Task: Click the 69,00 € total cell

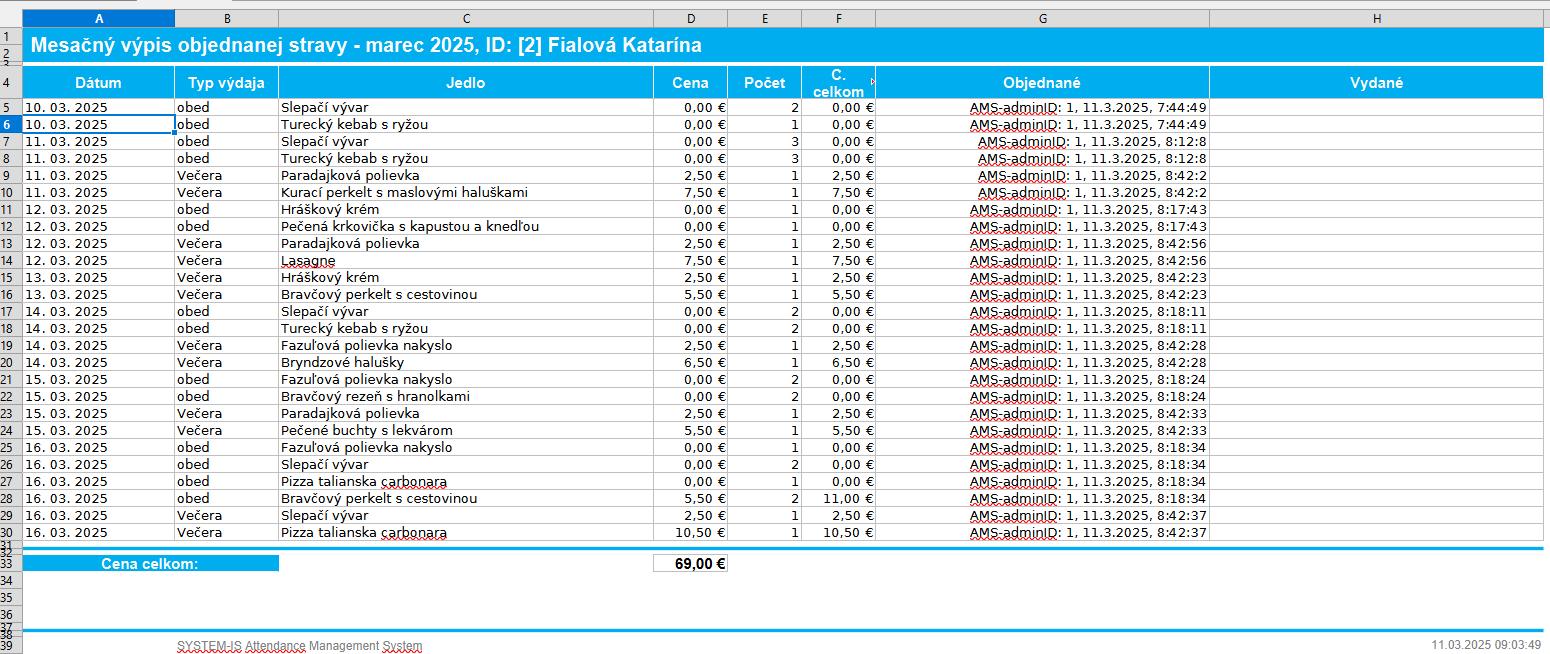Action: click(x=690, y=563)
